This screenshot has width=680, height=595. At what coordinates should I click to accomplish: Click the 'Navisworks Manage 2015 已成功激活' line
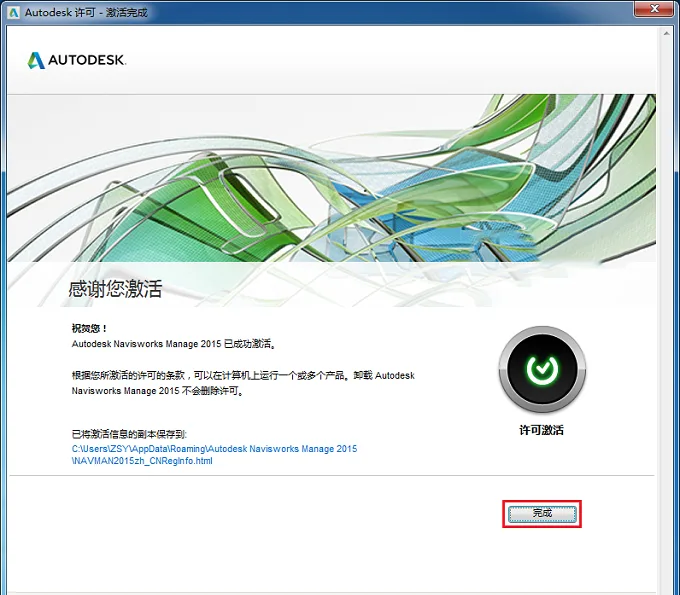click(x=174, y=344)
